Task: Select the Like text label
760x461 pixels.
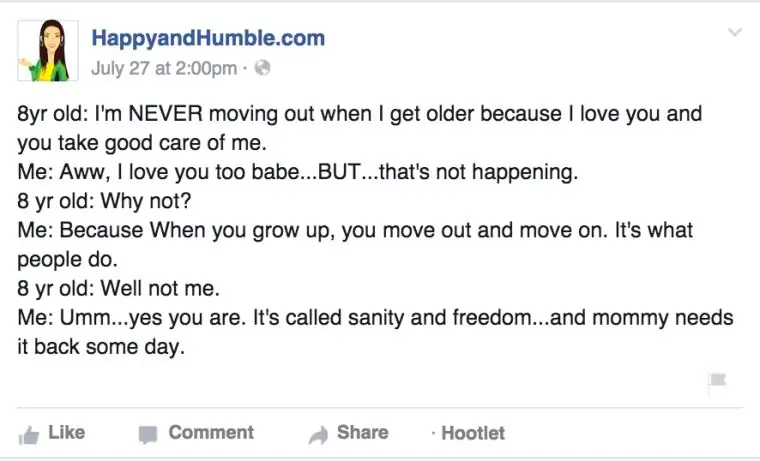Action: tap(67, 432)
